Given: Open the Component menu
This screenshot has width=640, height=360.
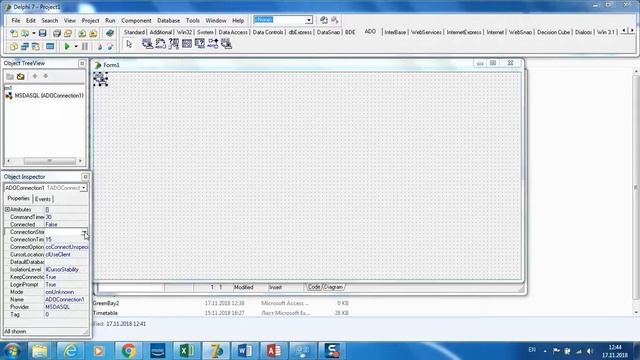Looking at the screenshot, I should 136,20.
